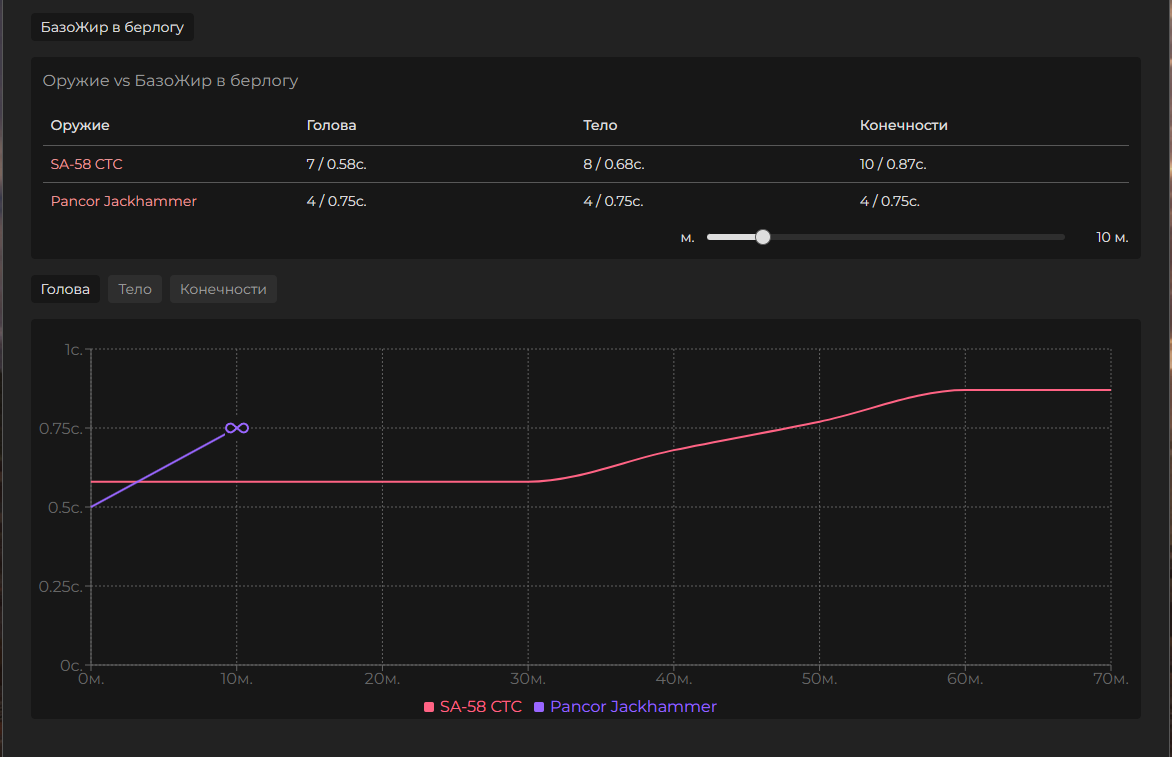Switch to the Голова chart tab

coord(65,289)
